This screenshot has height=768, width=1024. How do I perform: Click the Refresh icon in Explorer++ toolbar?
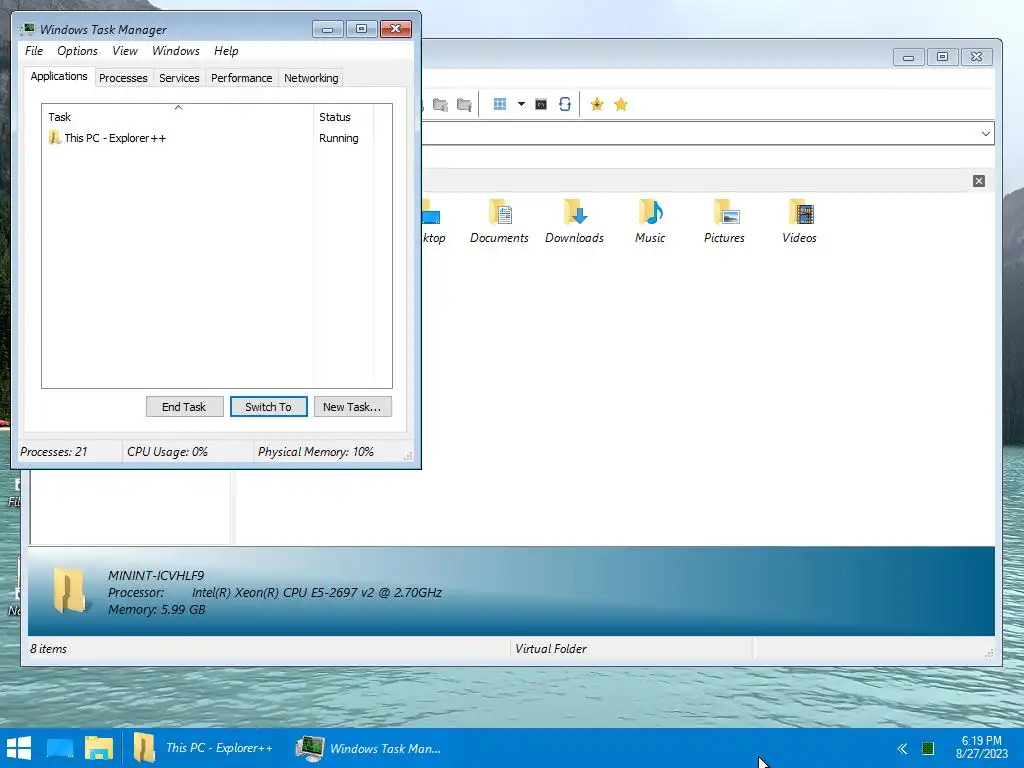click(565, 104)
